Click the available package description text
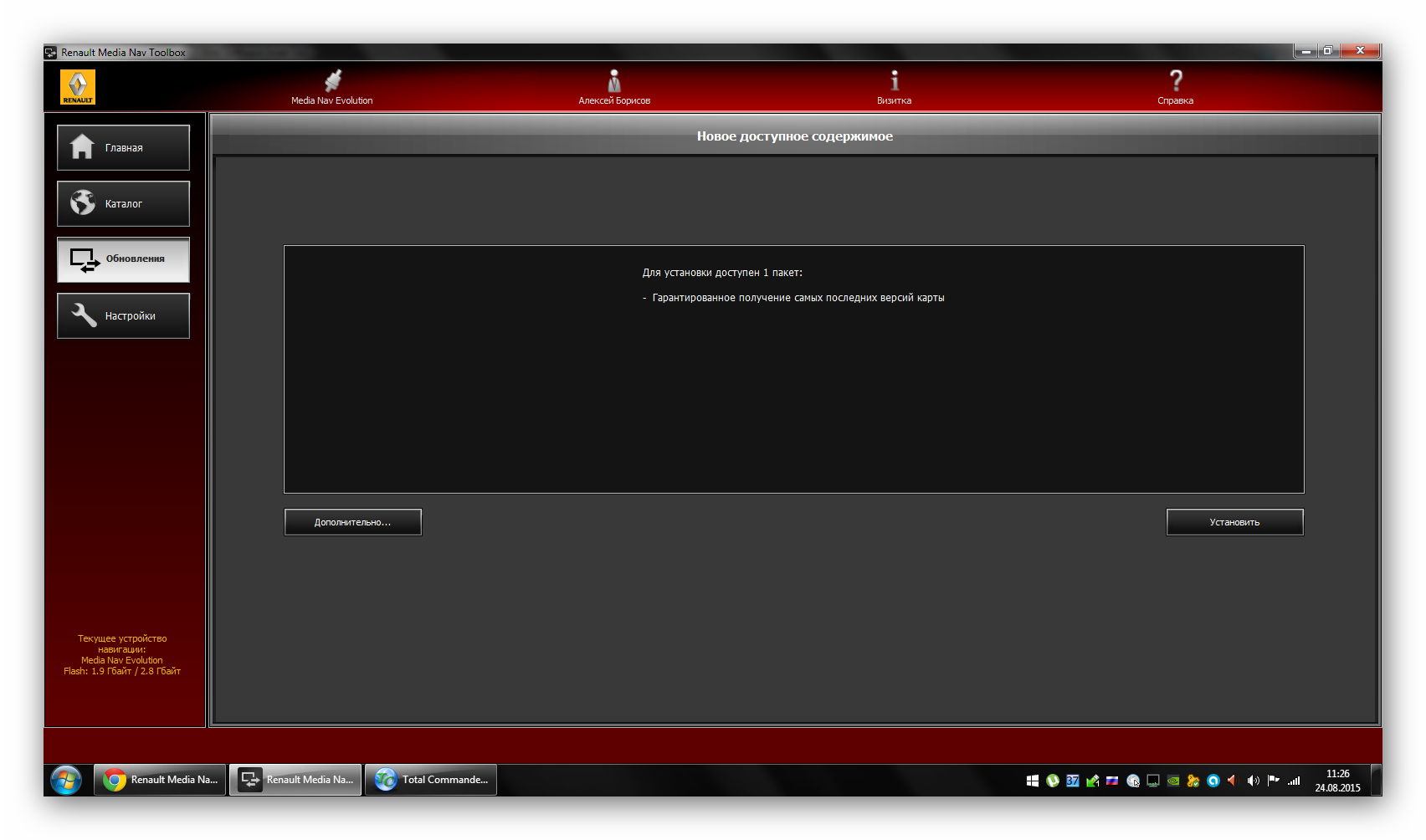The height and width of the screenshot is (840, 1426). click(798, 298)
